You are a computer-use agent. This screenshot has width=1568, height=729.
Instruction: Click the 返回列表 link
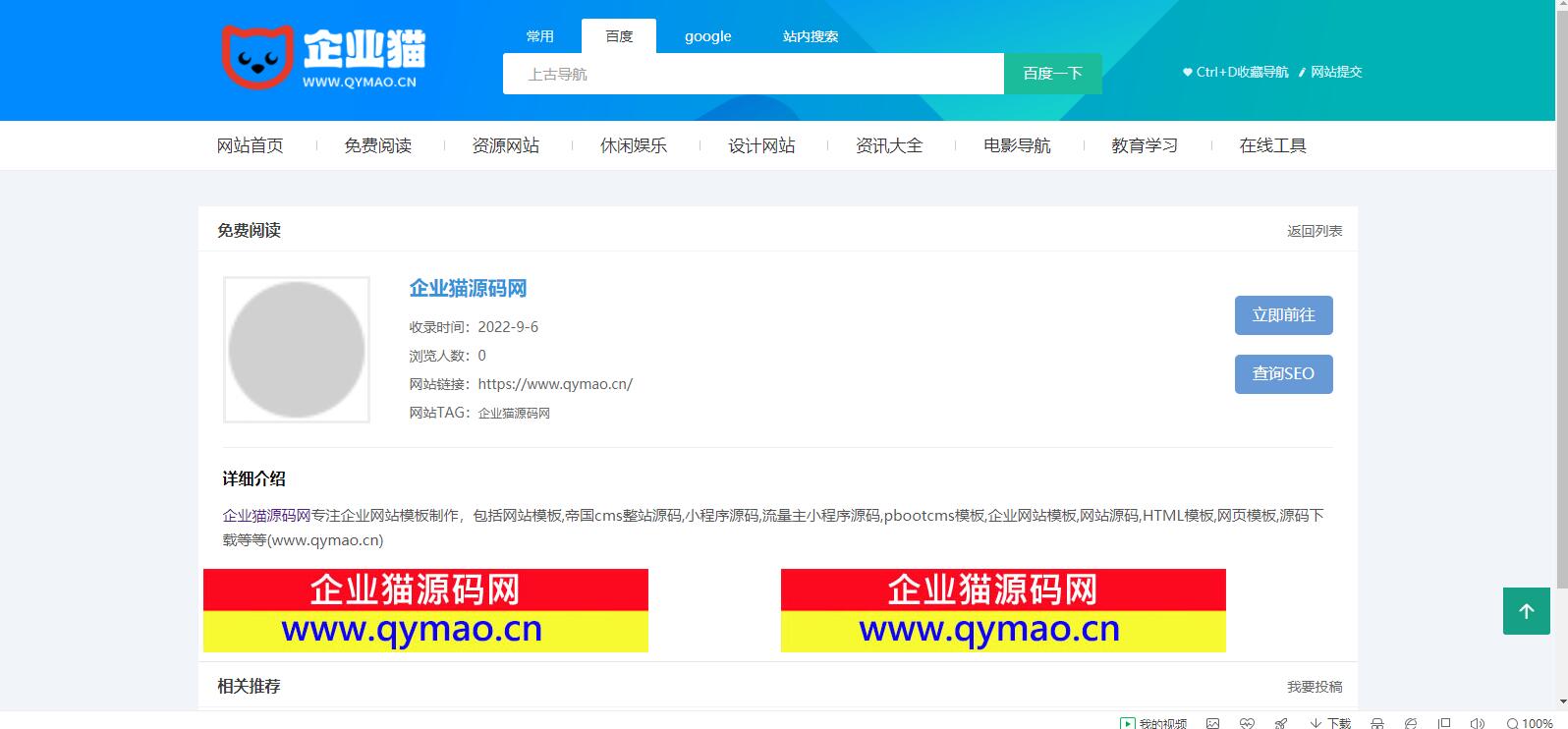1315,231
